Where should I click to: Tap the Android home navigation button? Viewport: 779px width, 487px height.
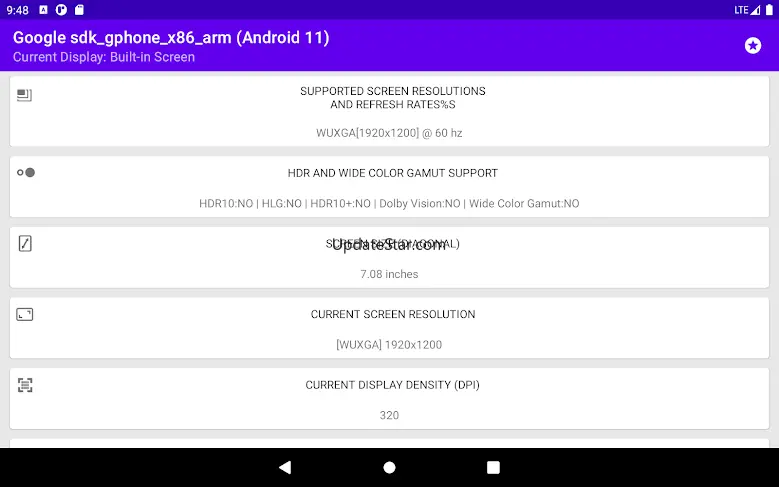390,467
